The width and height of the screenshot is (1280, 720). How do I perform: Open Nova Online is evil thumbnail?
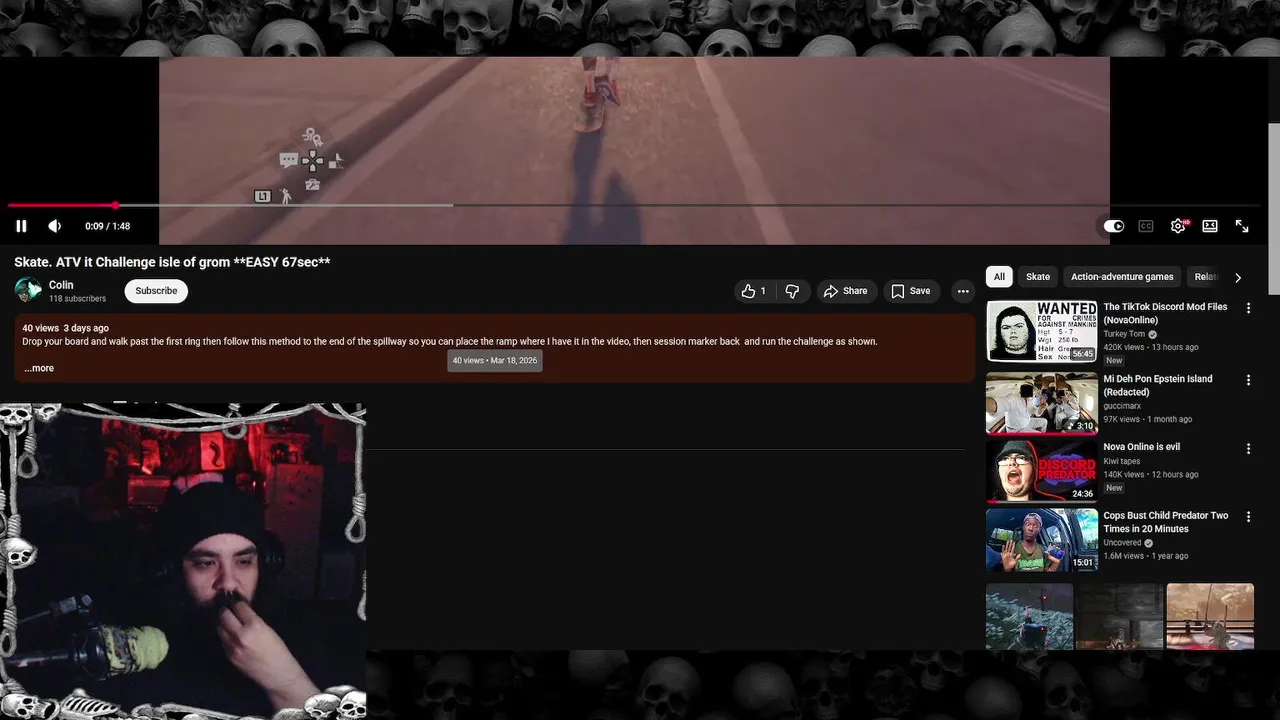coord(1041,471)
